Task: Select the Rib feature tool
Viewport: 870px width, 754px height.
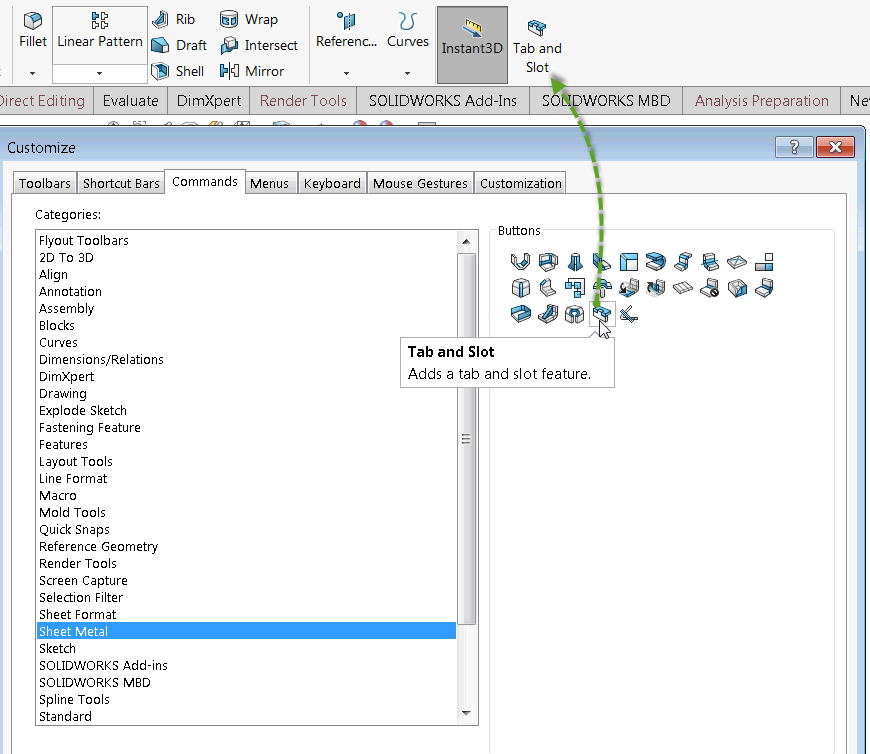Action: tap(174, 19)
